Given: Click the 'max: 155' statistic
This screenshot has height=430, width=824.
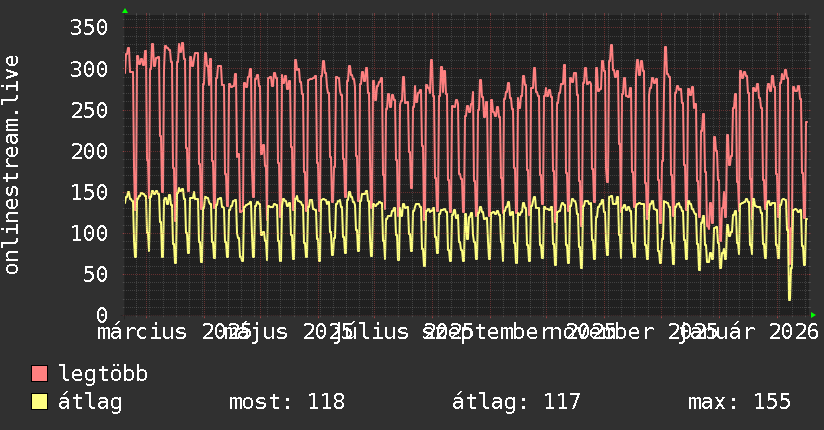Looking at the screenshot, I should (x=739, y=402).
